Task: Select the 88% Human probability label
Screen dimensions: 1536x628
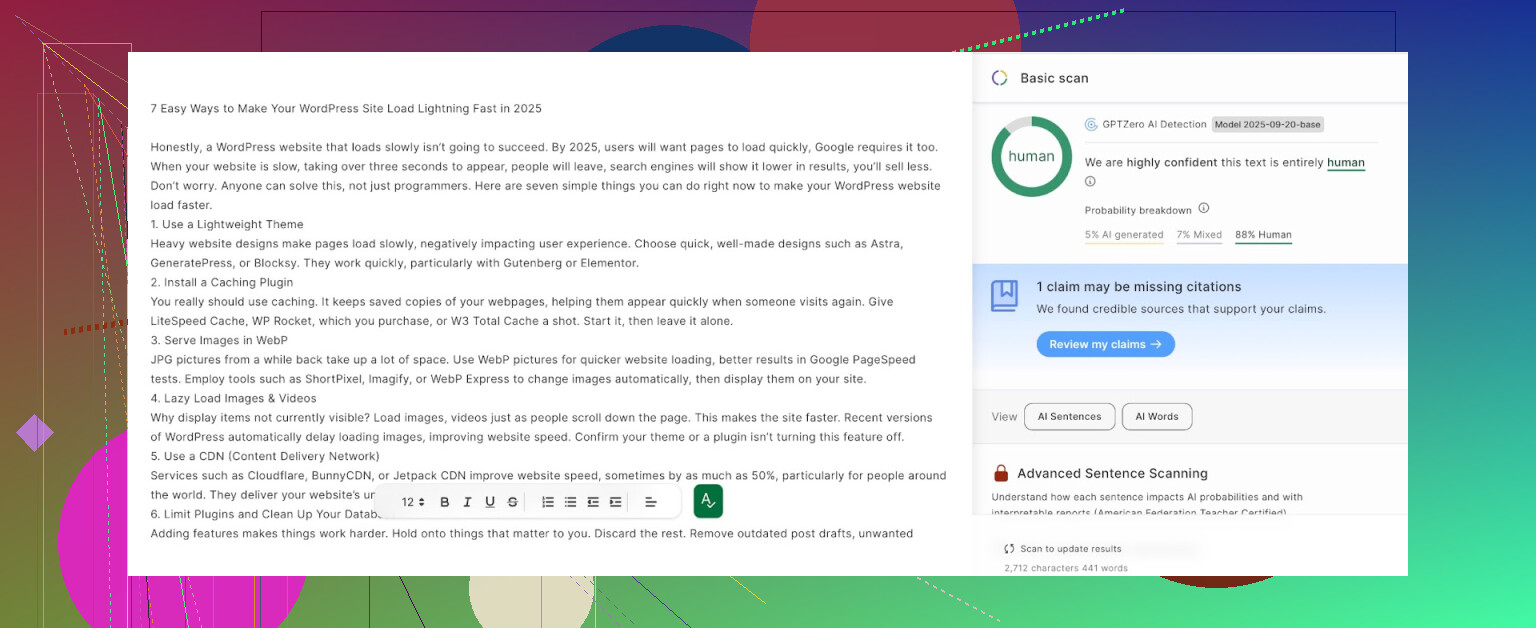Action: click(x=1263, y=235)
